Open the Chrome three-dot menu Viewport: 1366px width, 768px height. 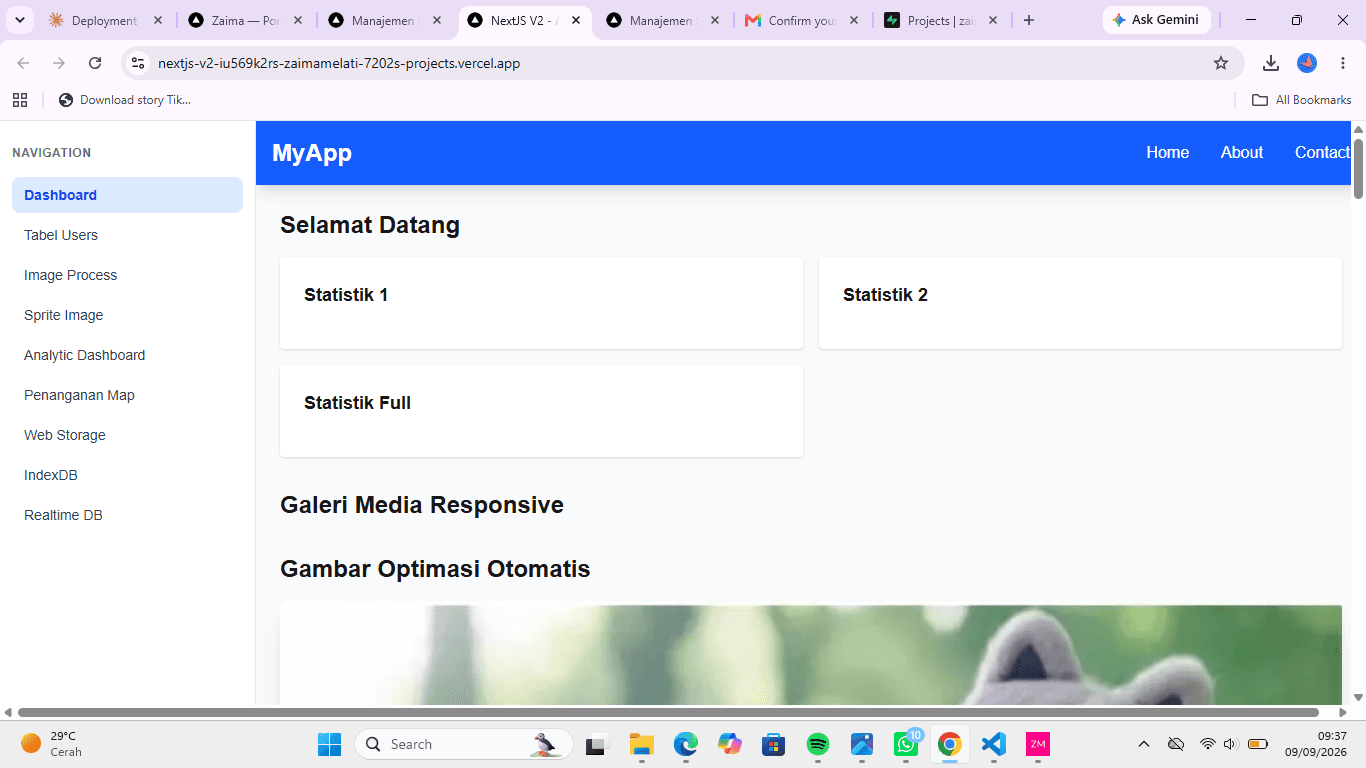[1342, 63]
